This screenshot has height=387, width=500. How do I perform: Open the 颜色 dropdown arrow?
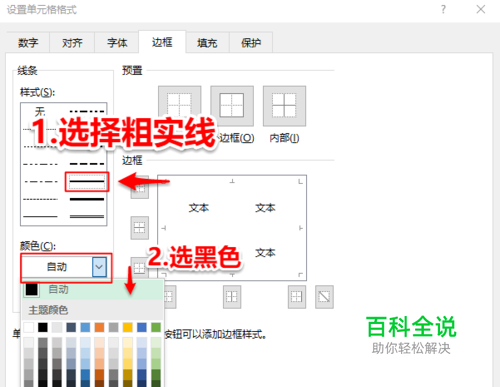tap(99, 267)
